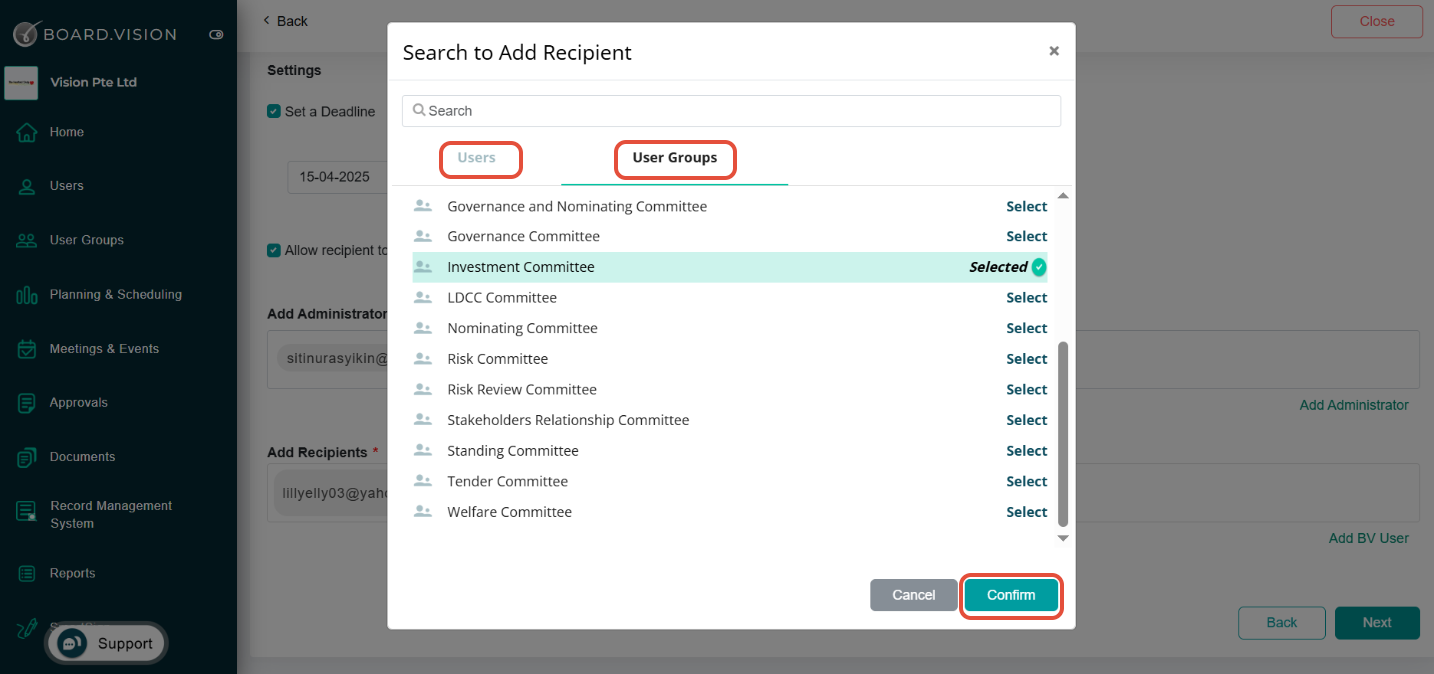Click the User Groups sidebar icon

27,240
